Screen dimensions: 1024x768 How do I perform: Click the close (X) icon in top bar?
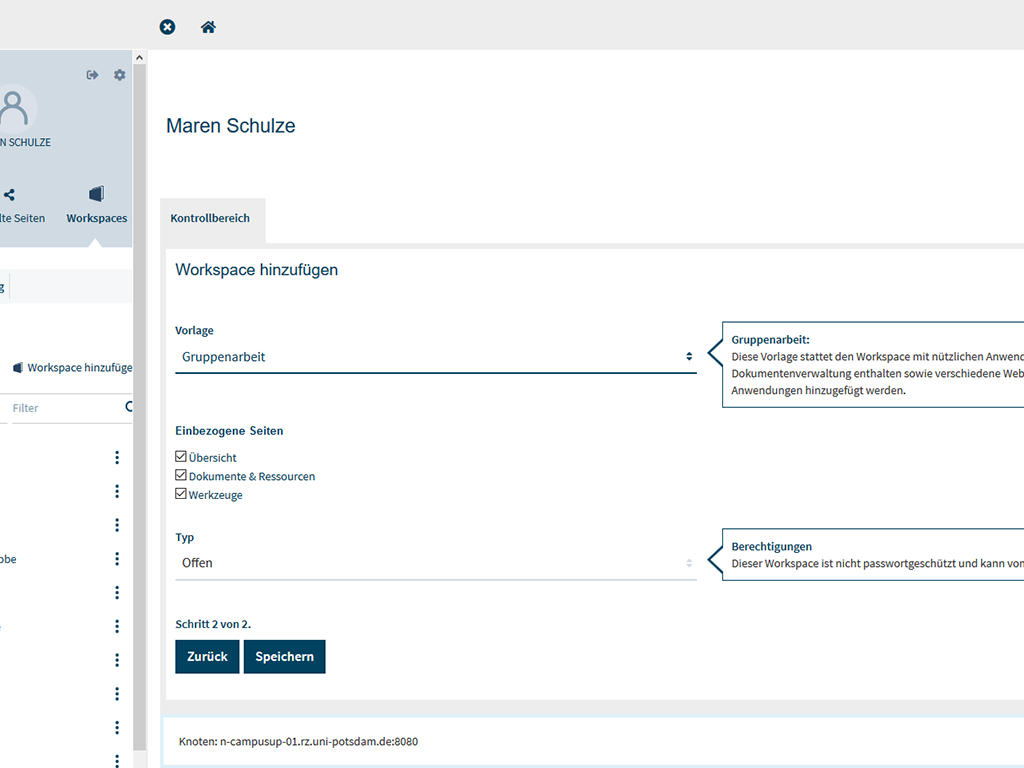coord(168,27)
